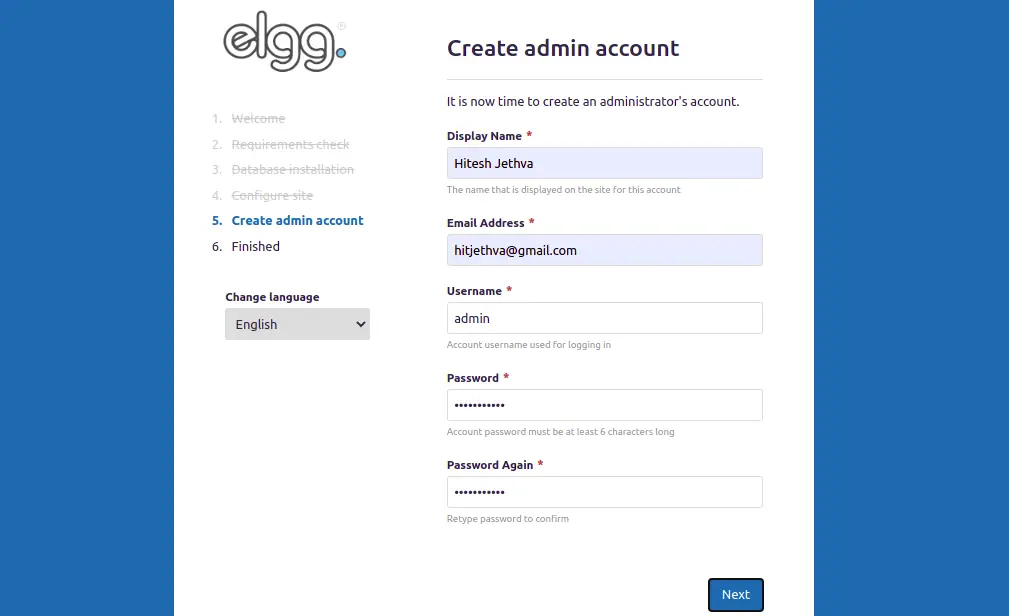The width and height of the screenshot is (1009, 616).
Task: Click the Create admin account step
Action: 297,221
